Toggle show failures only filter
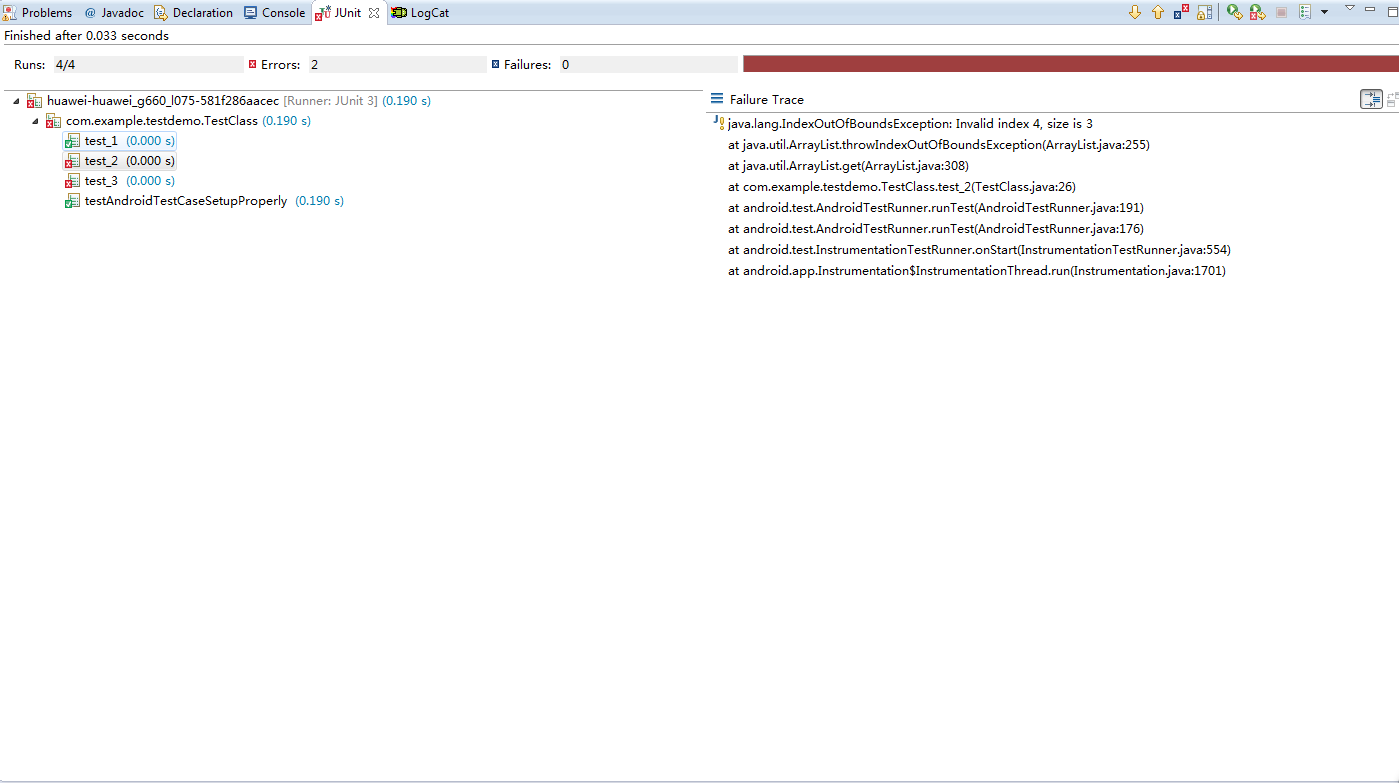The image size is (1399, 783). click(1181, 12)
